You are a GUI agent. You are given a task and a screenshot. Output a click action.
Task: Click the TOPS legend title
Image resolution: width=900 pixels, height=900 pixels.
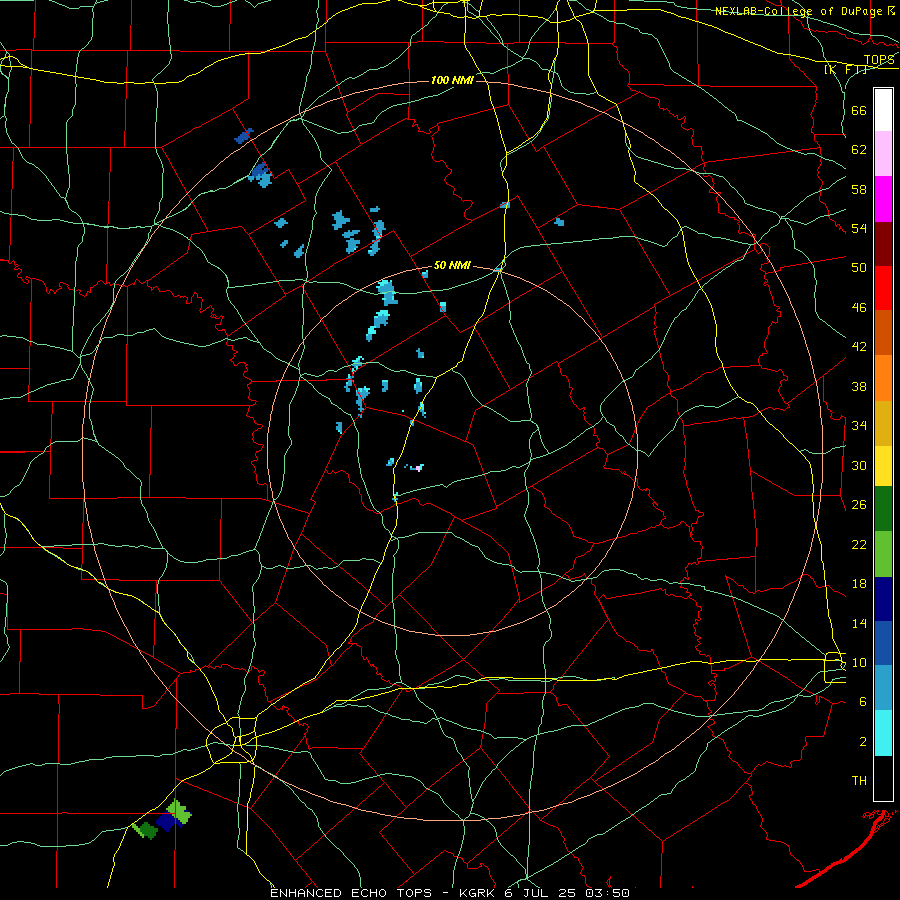coord(879,60)
